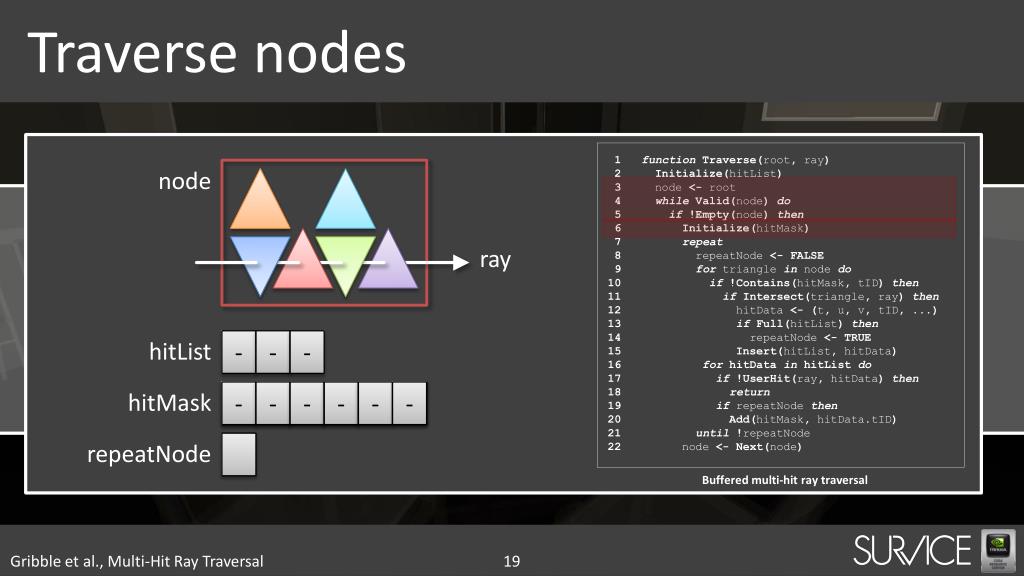Click code line 'repeatNode <- FALSE'
Screen dimensions: 1024x576
coord(760,256)
